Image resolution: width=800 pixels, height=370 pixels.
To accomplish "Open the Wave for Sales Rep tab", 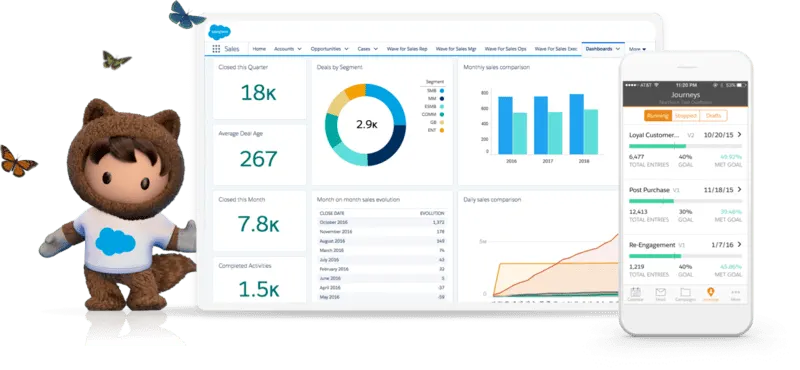I will (x=407, y=49).
